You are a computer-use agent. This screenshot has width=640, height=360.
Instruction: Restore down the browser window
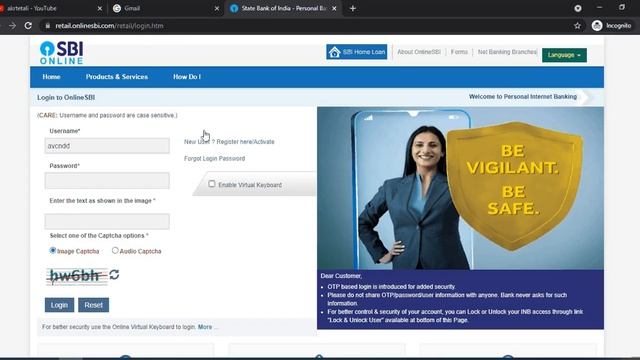pyautogui.click(x=622, y=8)
